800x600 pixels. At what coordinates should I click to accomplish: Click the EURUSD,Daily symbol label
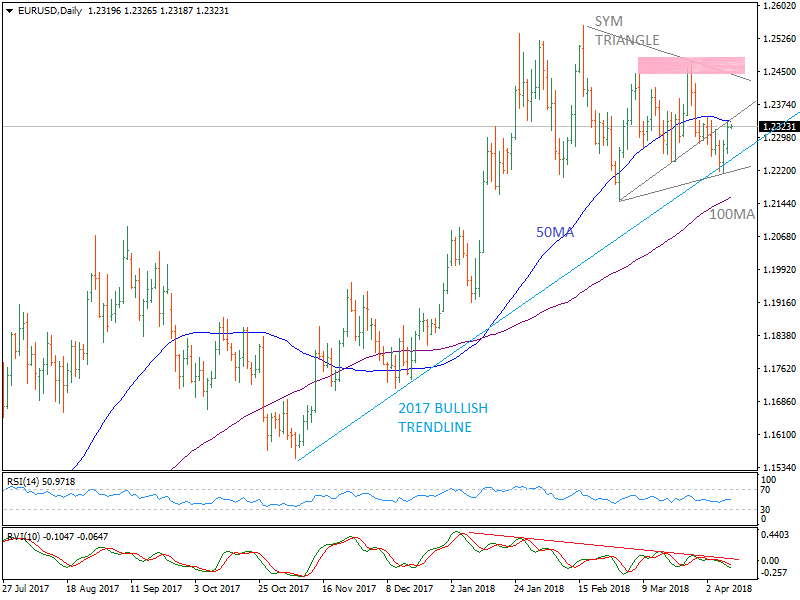click(x=48, y=8)
